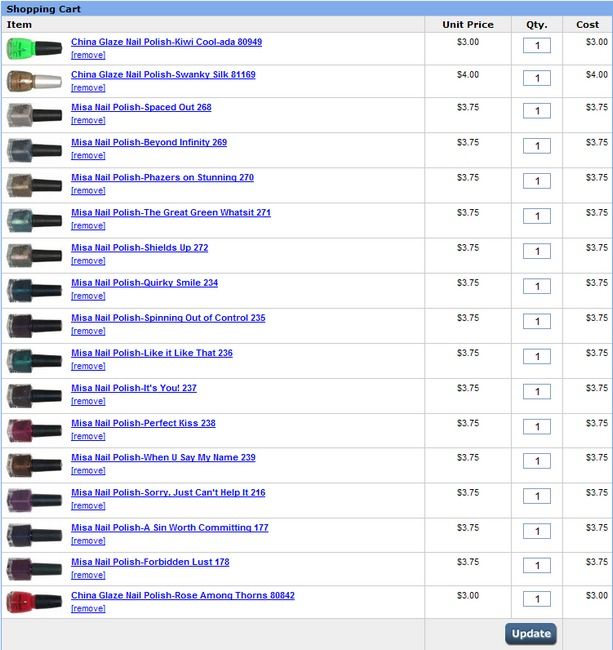Screen dimensions: 613x650
Task: Remove Quirky Smile 234 from cart
Action: click(x=88, y=296)
